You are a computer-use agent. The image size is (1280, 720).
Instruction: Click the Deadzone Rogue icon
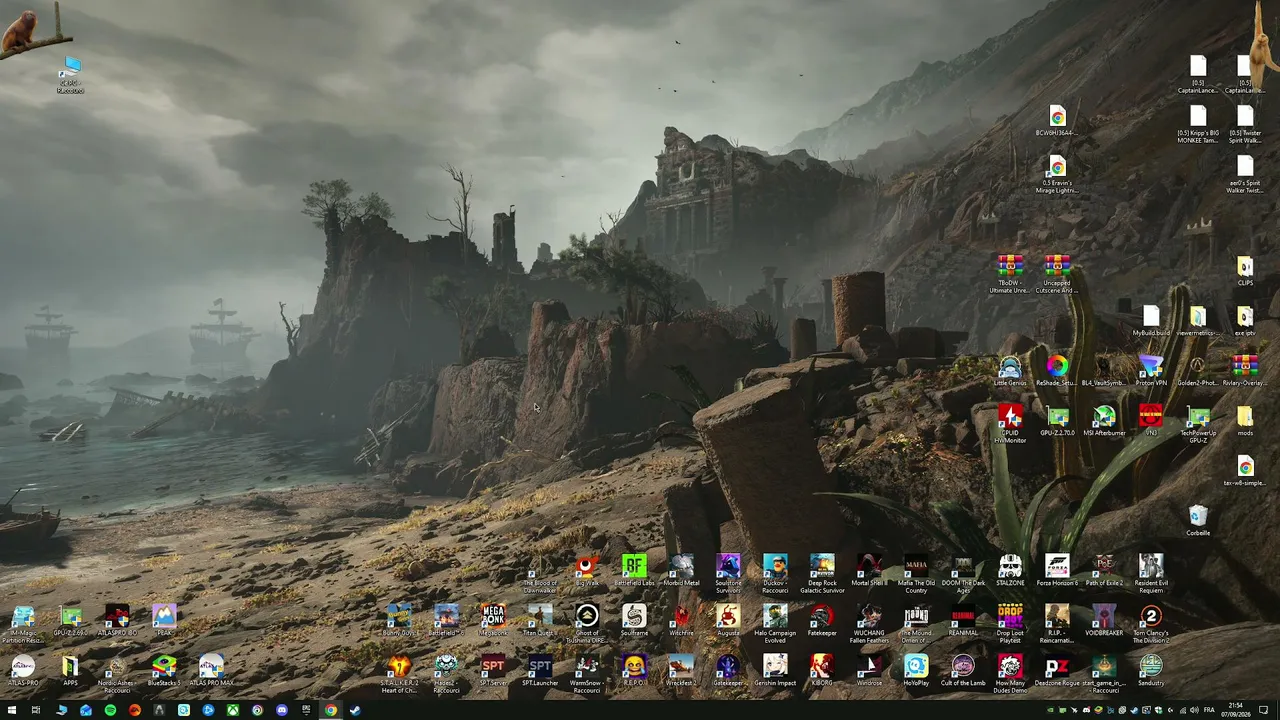(1057, 671)
